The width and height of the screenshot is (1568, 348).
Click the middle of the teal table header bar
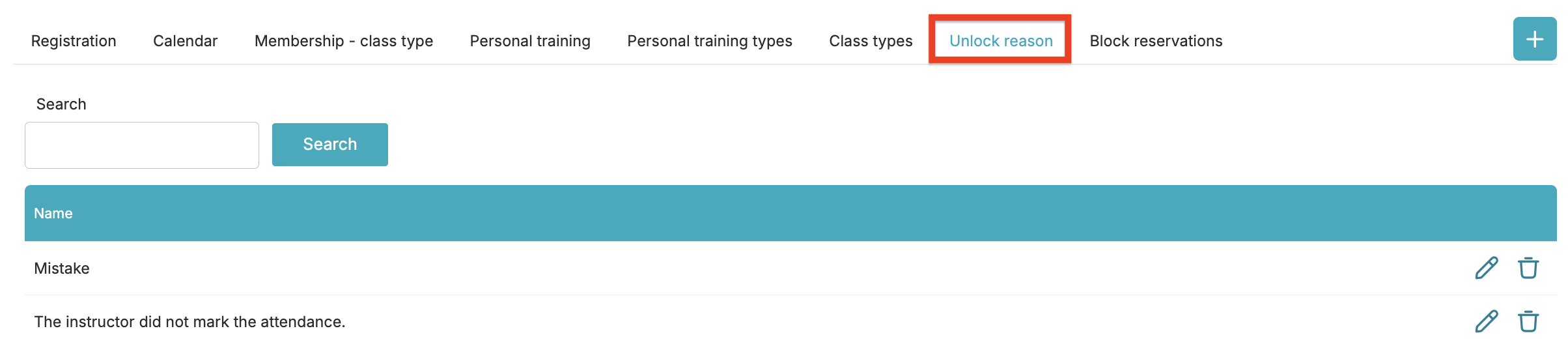click(x=791, y=213)
